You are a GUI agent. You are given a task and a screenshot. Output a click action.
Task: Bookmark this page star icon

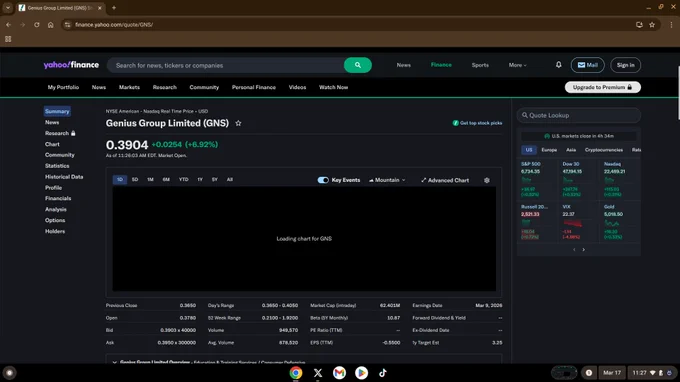click(x=652, y=25)
